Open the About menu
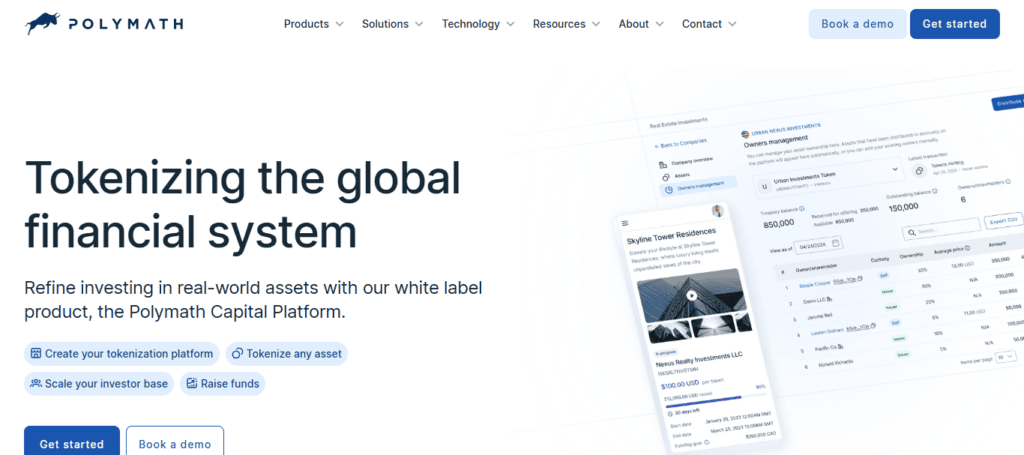1024x455 pixels. [x=641, y=24]
